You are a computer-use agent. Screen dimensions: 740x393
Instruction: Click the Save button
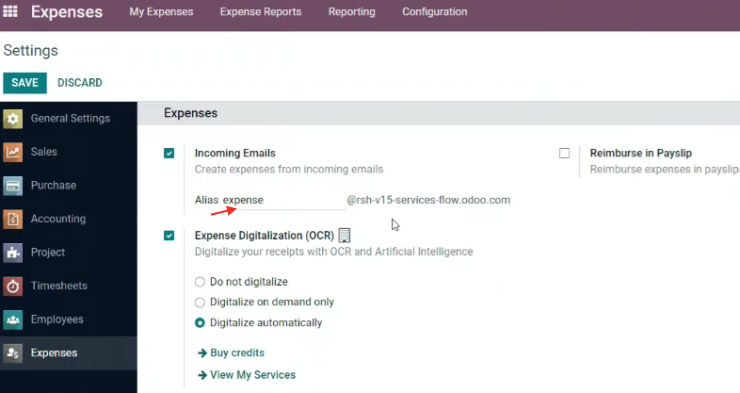[25, 83]
